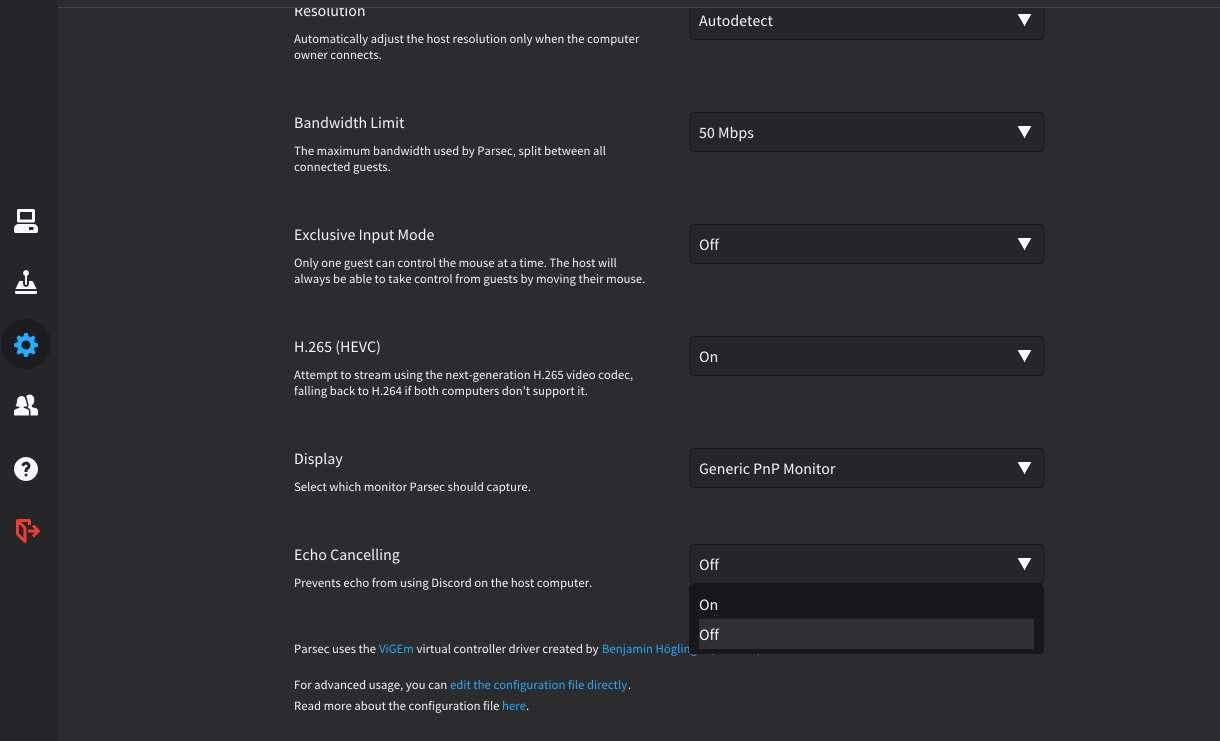Open the Exclusive Input Mode dropdown
This screenshot has width=1220, height=741.
(x=866, y=245)
